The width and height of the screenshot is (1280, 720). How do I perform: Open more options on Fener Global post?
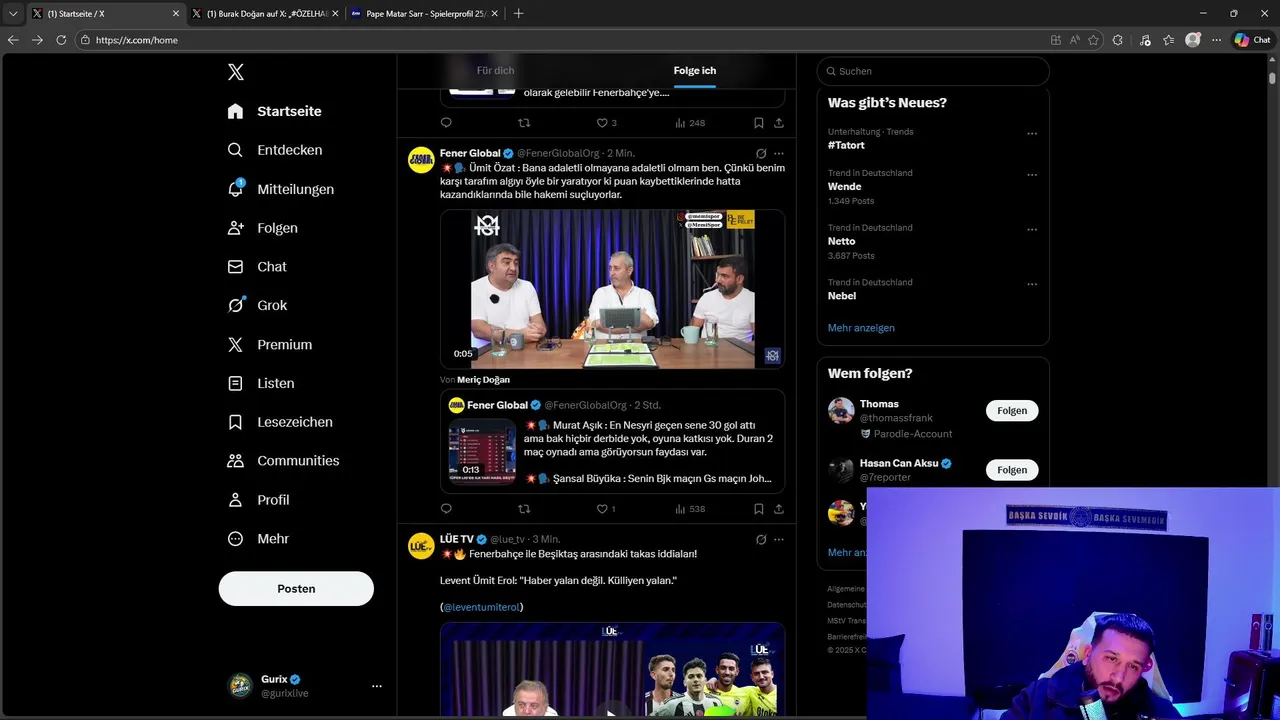tap(779, 154)
